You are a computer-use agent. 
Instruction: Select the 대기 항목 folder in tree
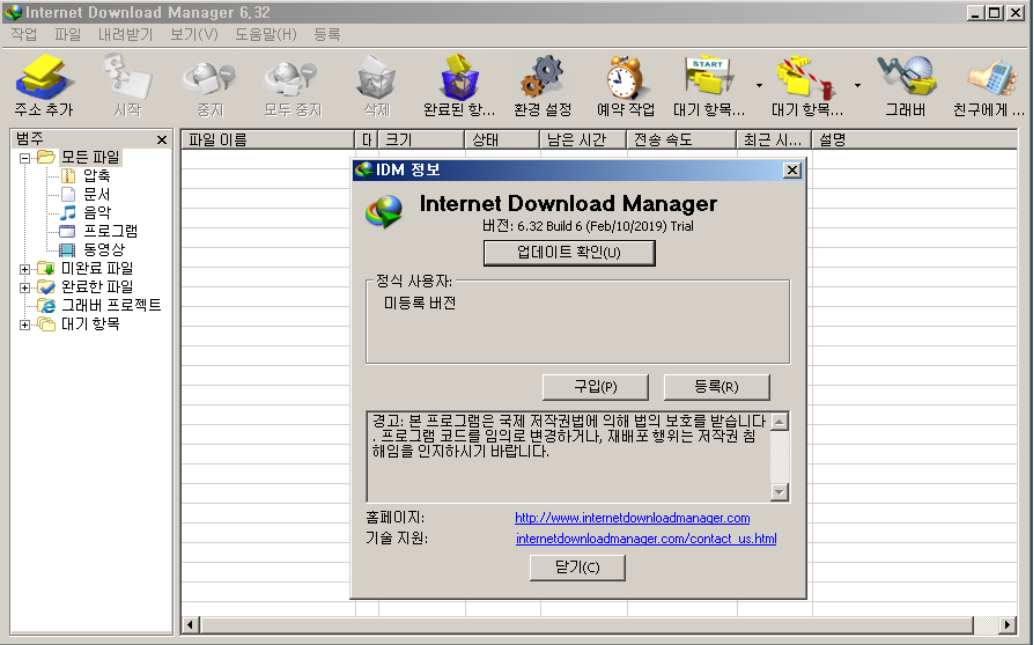pyautogui.click(x=90, y=324)
